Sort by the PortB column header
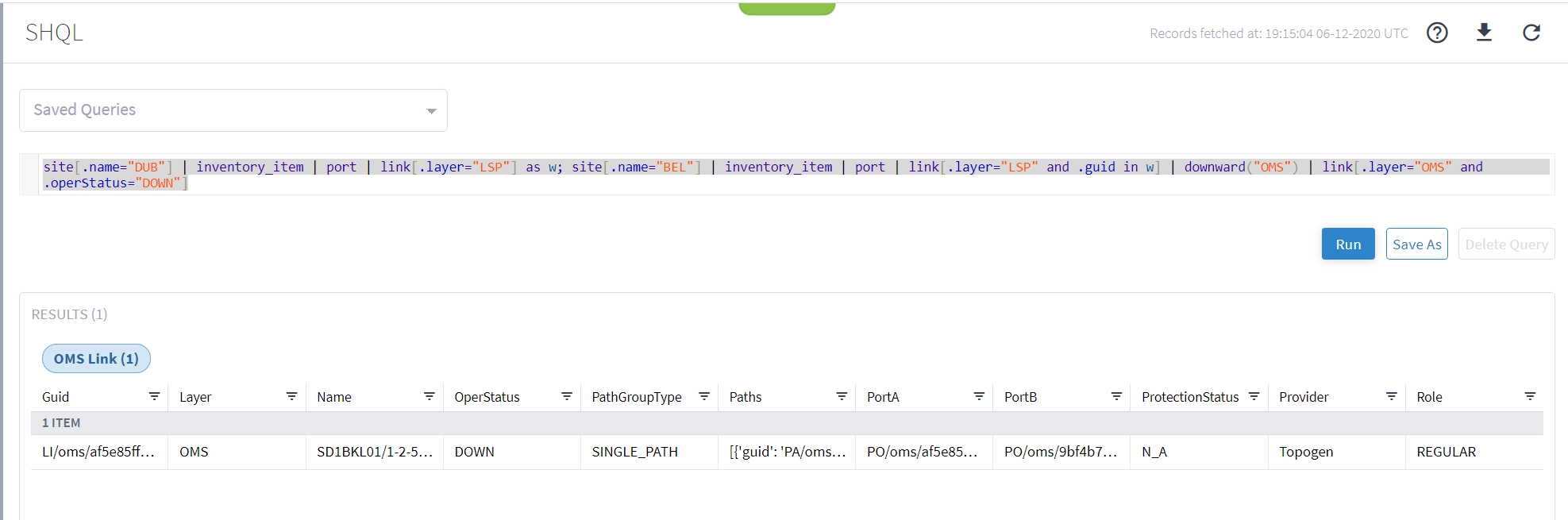 click(x=1020, y=397)
